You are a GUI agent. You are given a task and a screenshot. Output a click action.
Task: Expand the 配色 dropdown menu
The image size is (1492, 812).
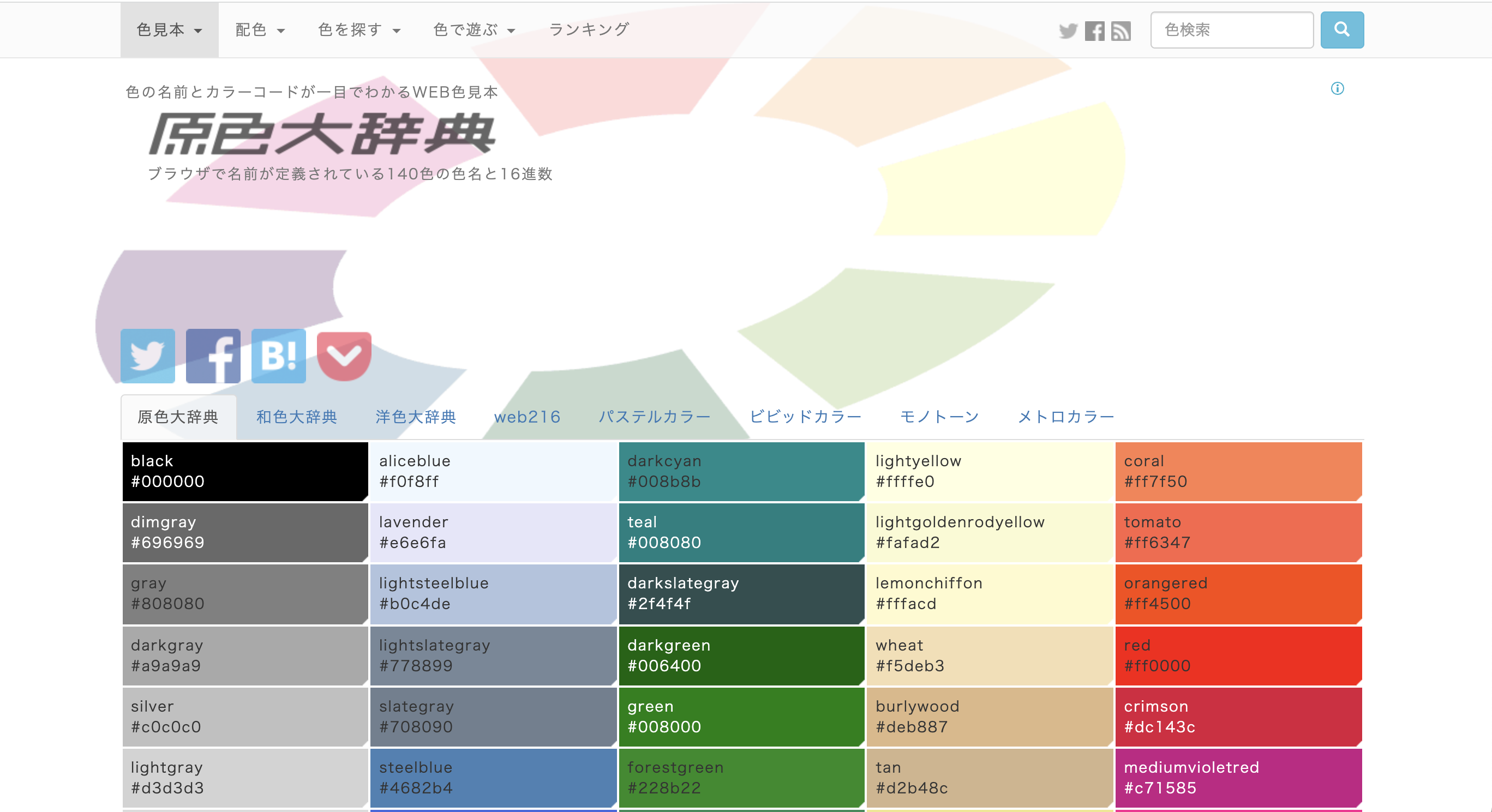point(260,29)
